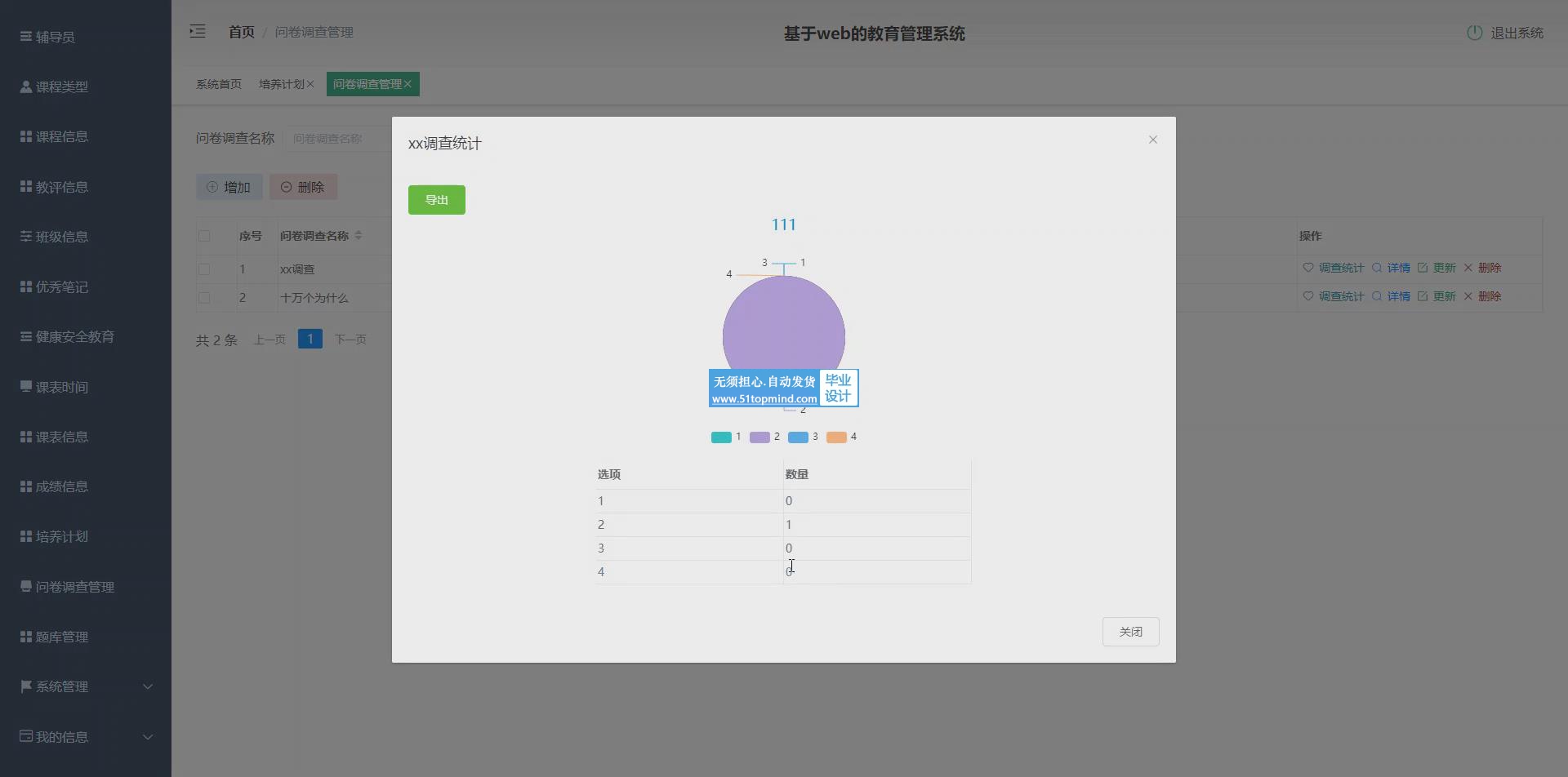Open 调查统计 for xx调查 row
This screenshot has width=1568, height=777.
(1334, 268)
